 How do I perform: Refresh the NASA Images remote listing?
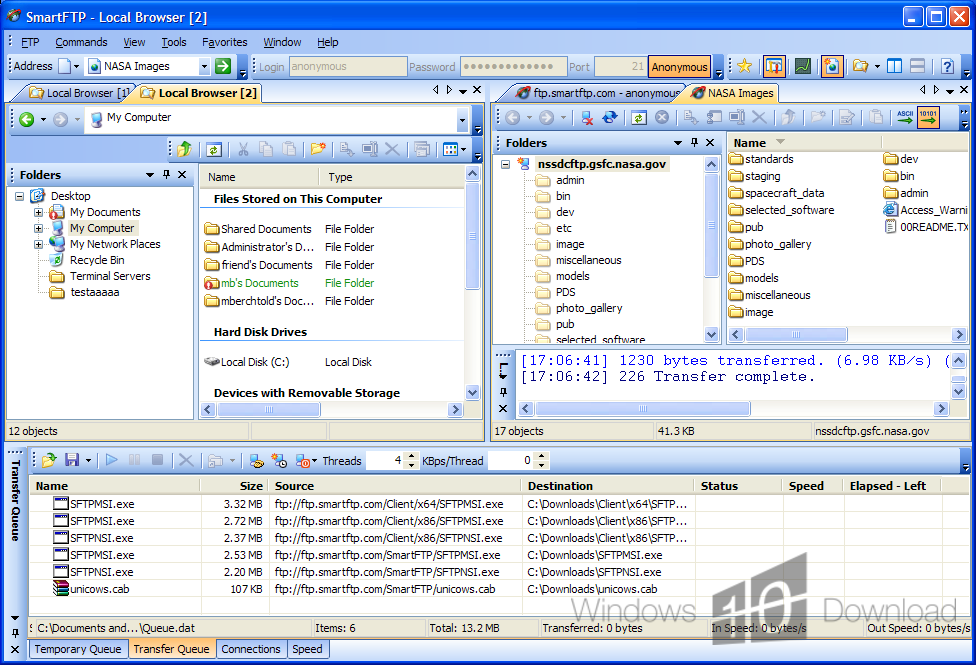click(637, 118)
